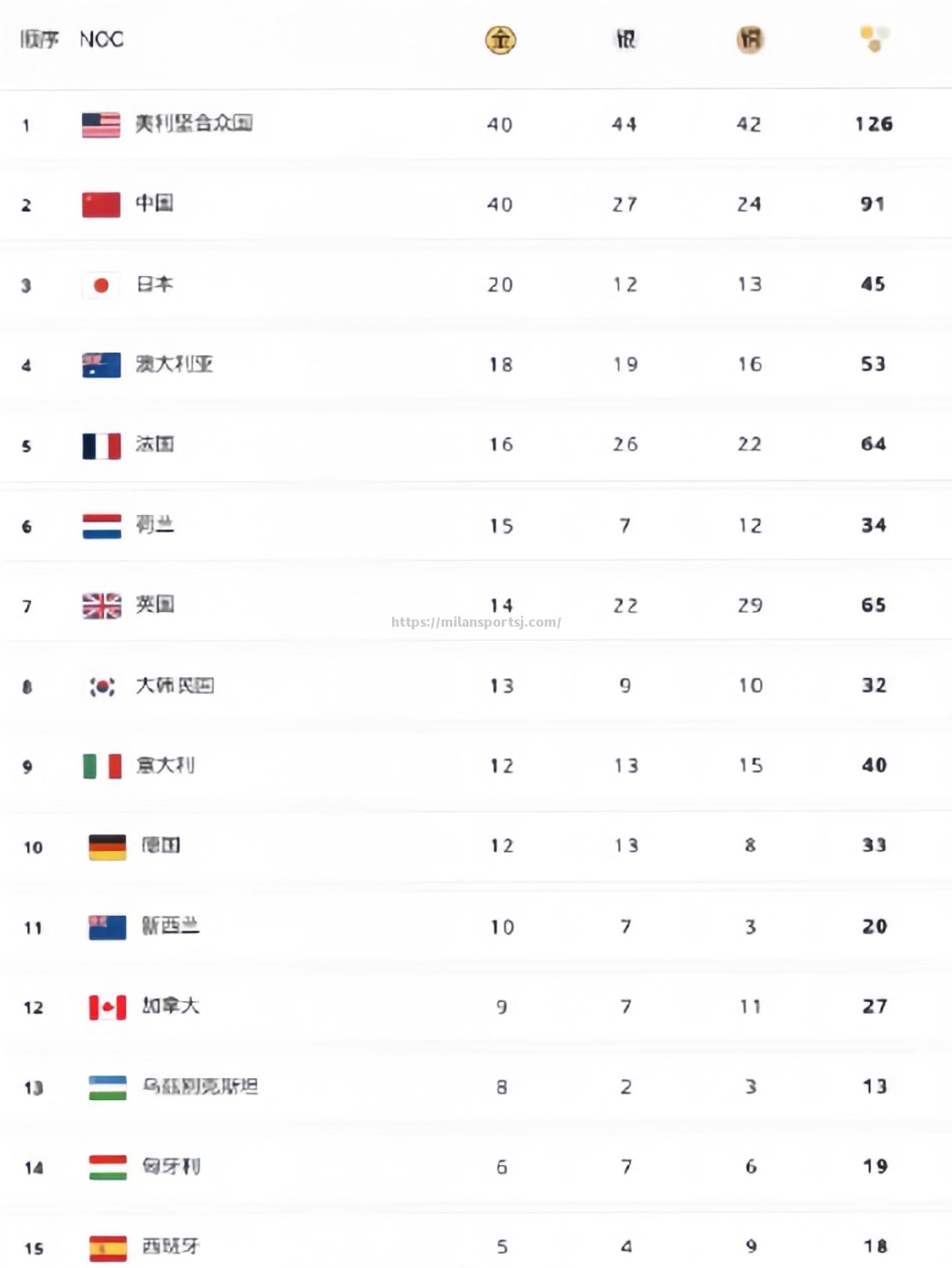Click the silver medal column icon
952x1268 pixels.
click(x=625, y=40)
